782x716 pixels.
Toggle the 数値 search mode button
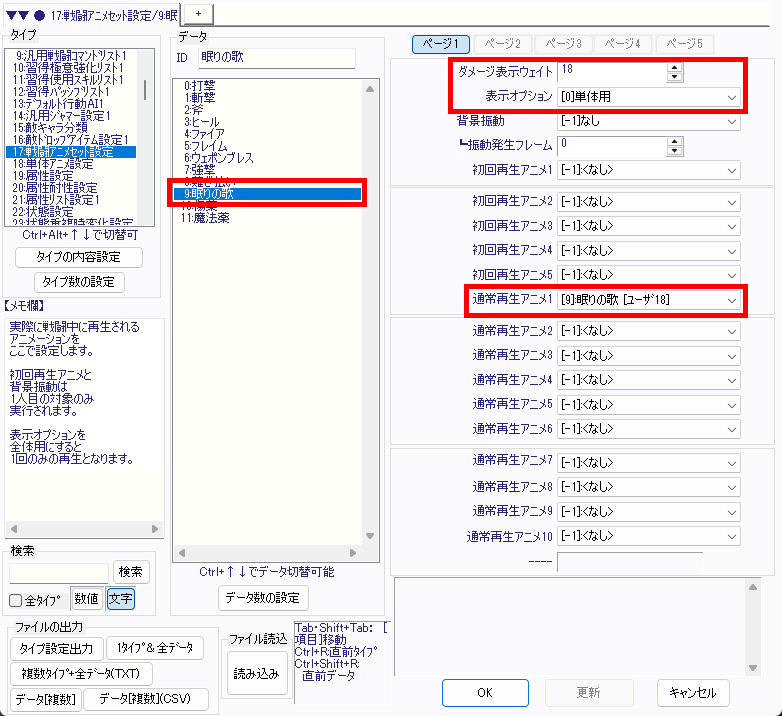click(x=87, y=599)
